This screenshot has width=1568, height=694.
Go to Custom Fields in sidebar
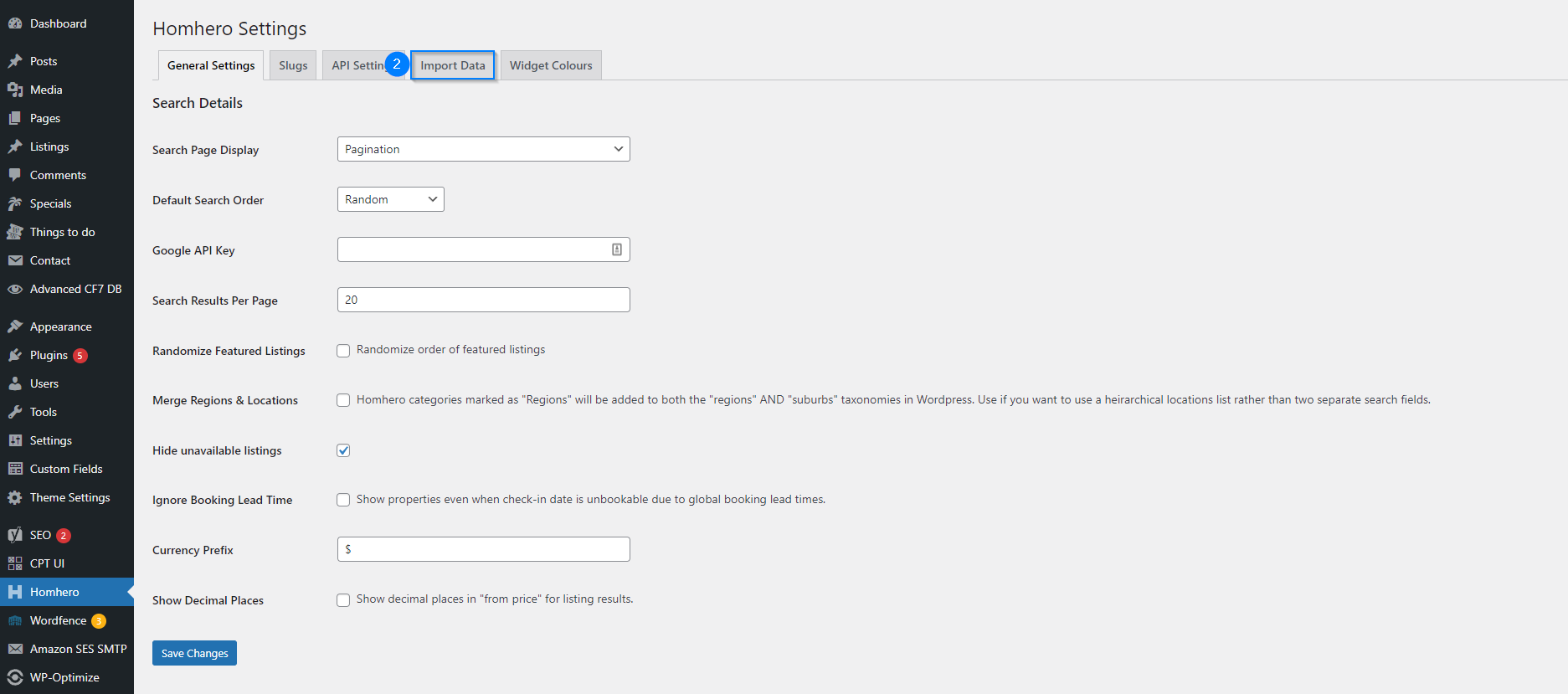tap(66, 469)
